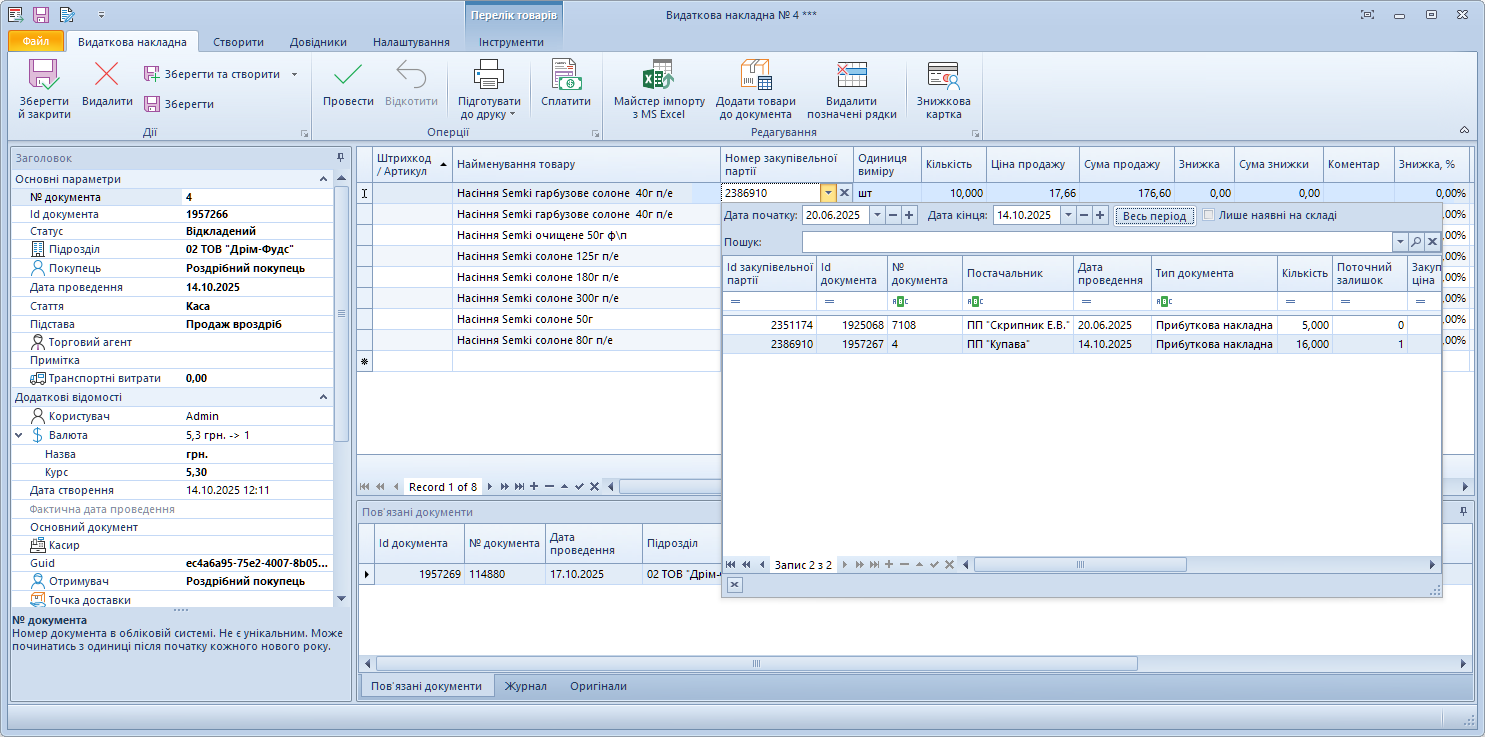This screenshot has height=737, width=1485.
Task: Switch to the Довідники ribbon tab
Action: (318, 42)
